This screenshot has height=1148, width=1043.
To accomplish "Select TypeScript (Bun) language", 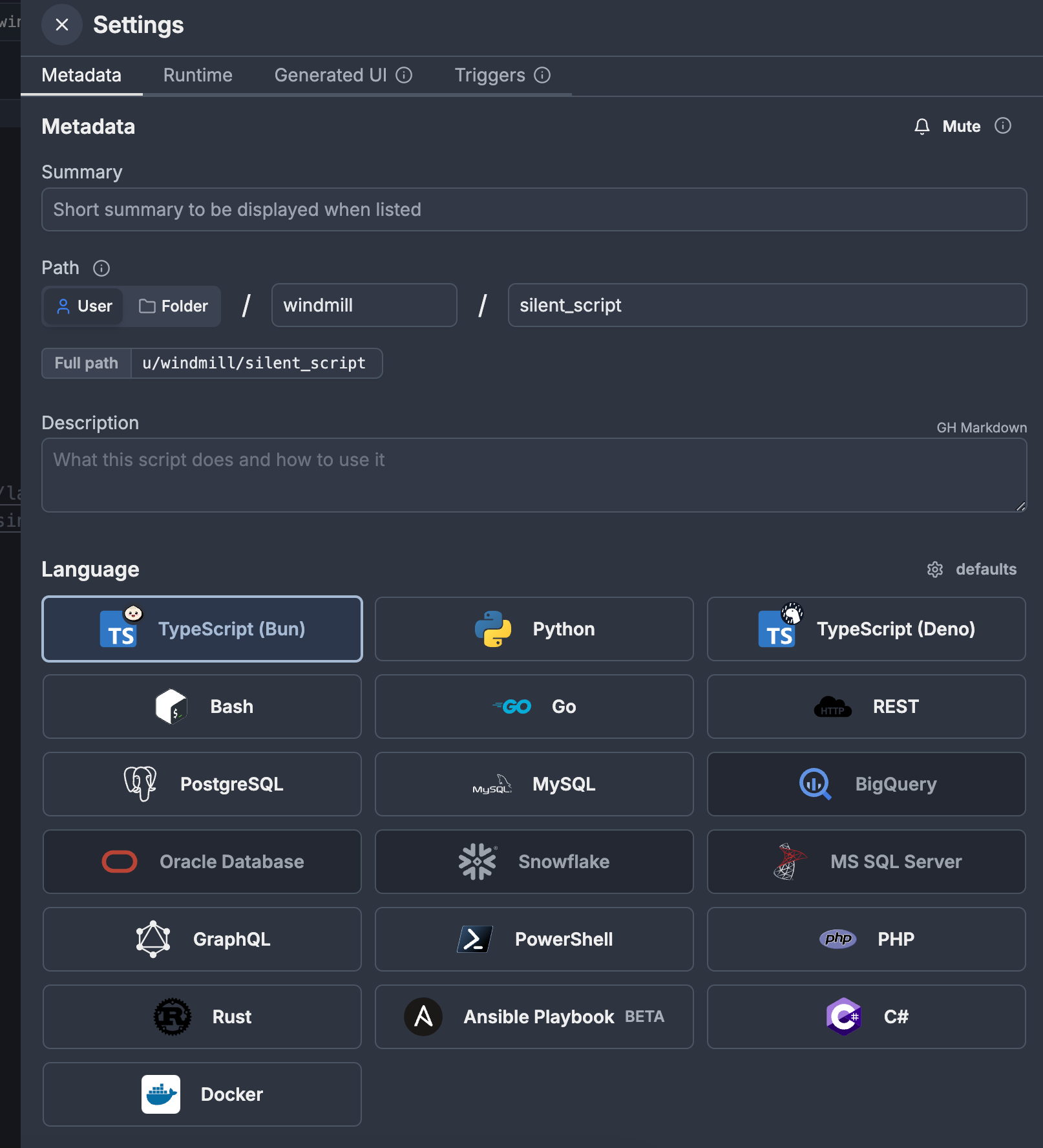I will point(202,629).
